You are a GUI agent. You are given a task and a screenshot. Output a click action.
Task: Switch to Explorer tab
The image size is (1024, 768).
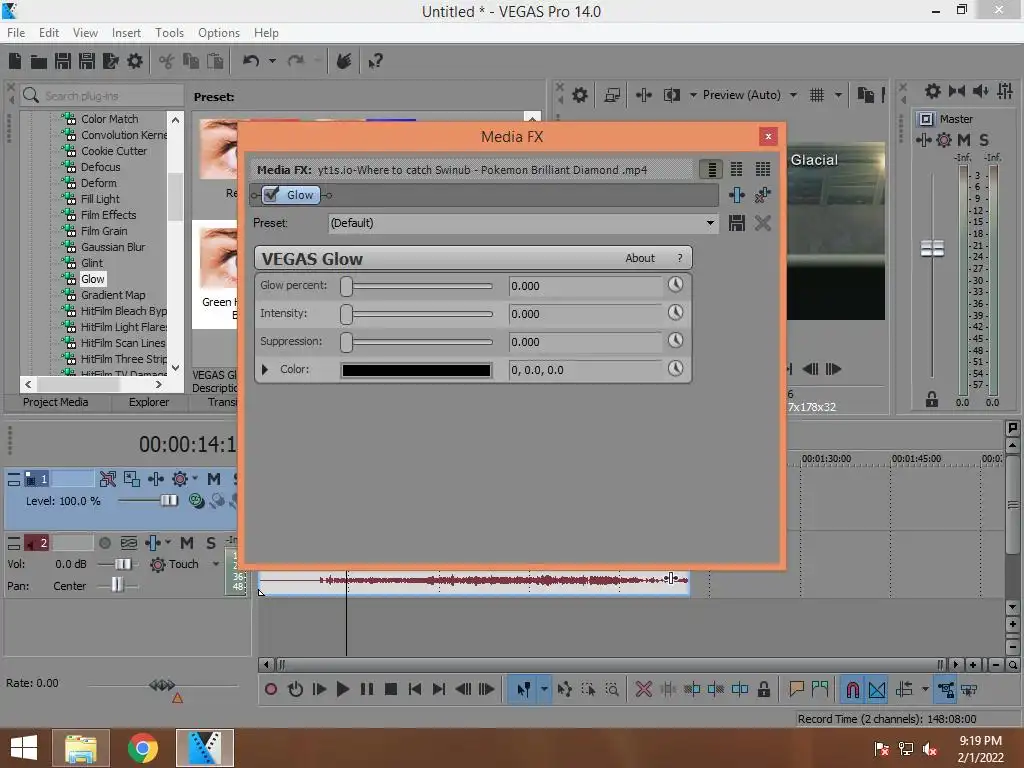pos(149,402)
